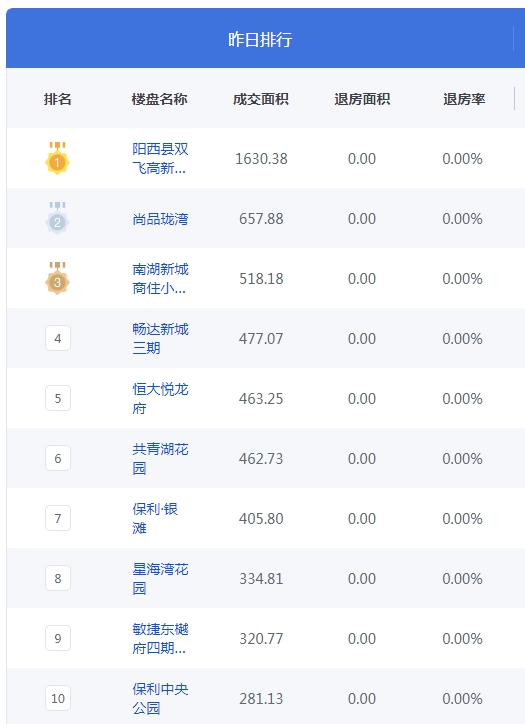Select the rank 7 number badge
Image resolution: width=525 pixels, height=724 pixels.
(x=58, y=518)
